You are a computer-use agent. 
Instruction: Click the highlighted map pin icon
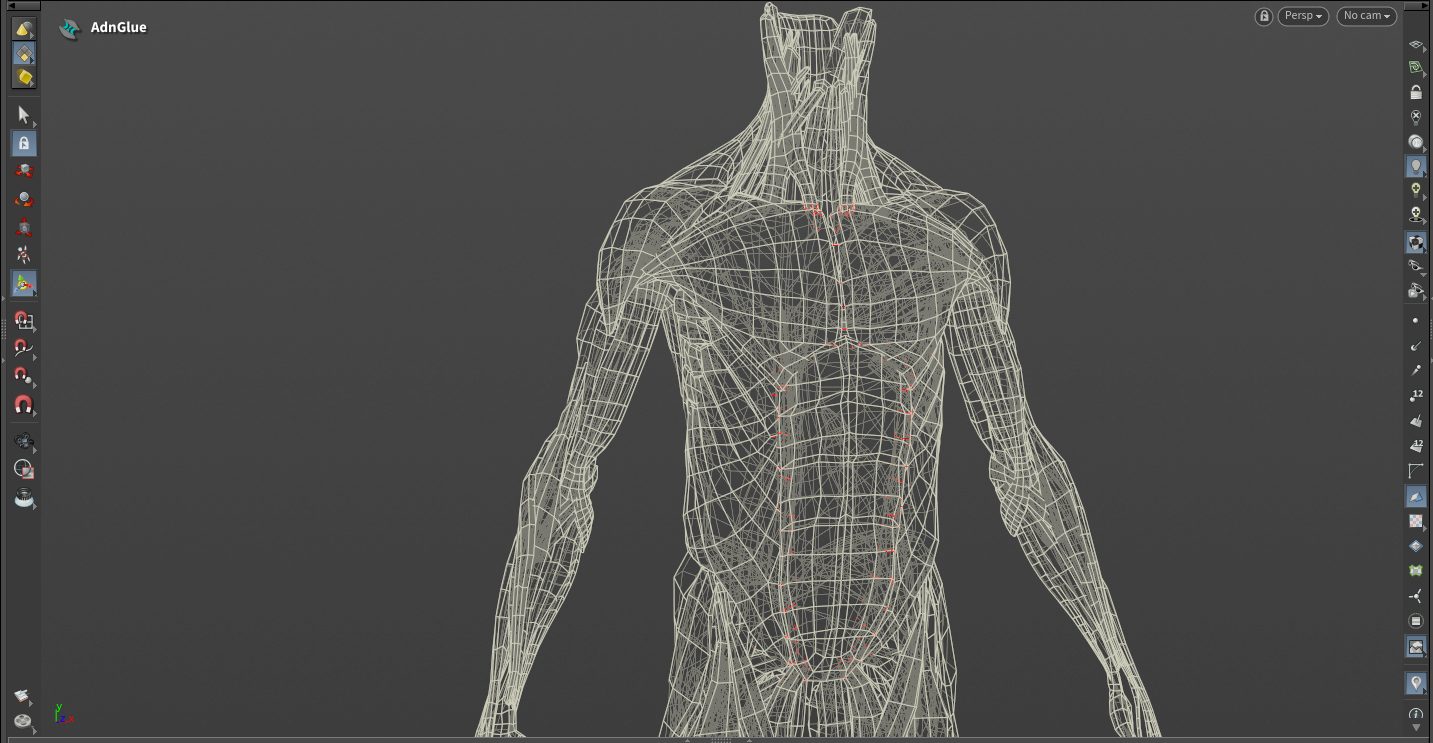click(x=1415, y=683)
